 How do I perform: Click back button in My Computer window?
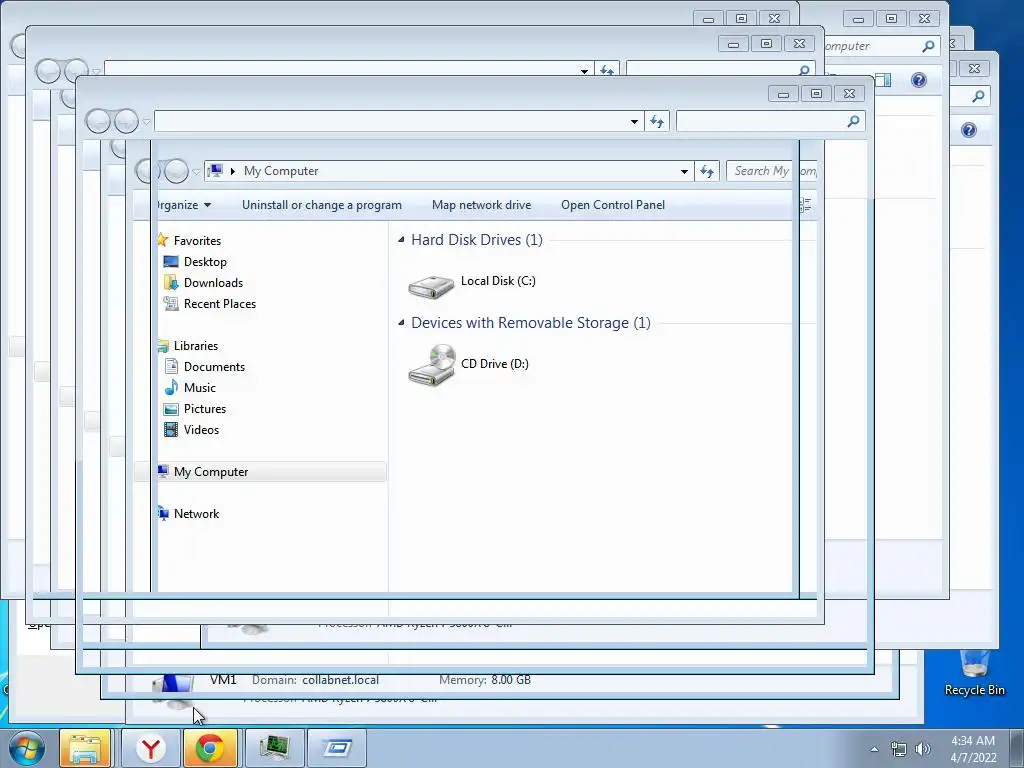(148, 171)
